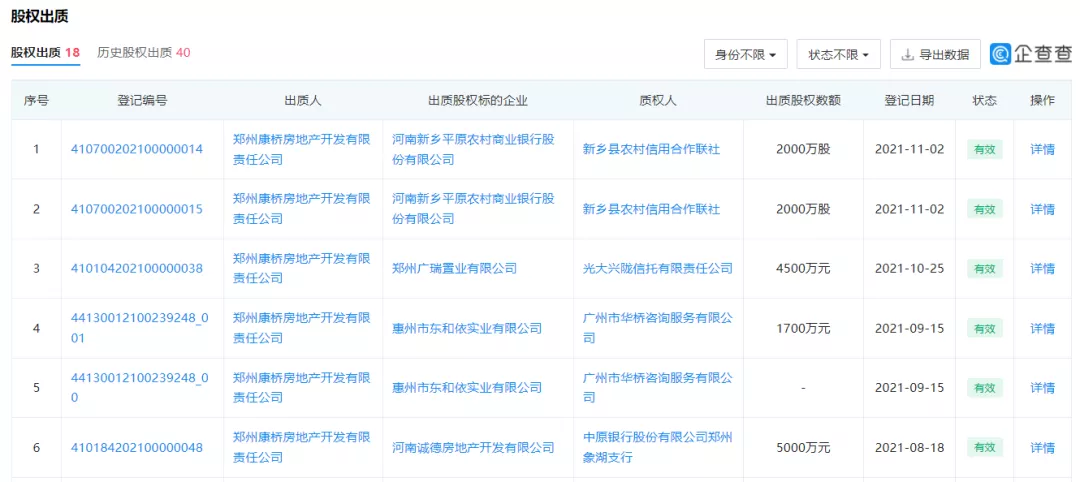This screenshot has width=1080, height=482.
Task: Open 郑州康桥房地产 pledgor link in row 3
Action: pyautogui.click(x=302, y=269)
